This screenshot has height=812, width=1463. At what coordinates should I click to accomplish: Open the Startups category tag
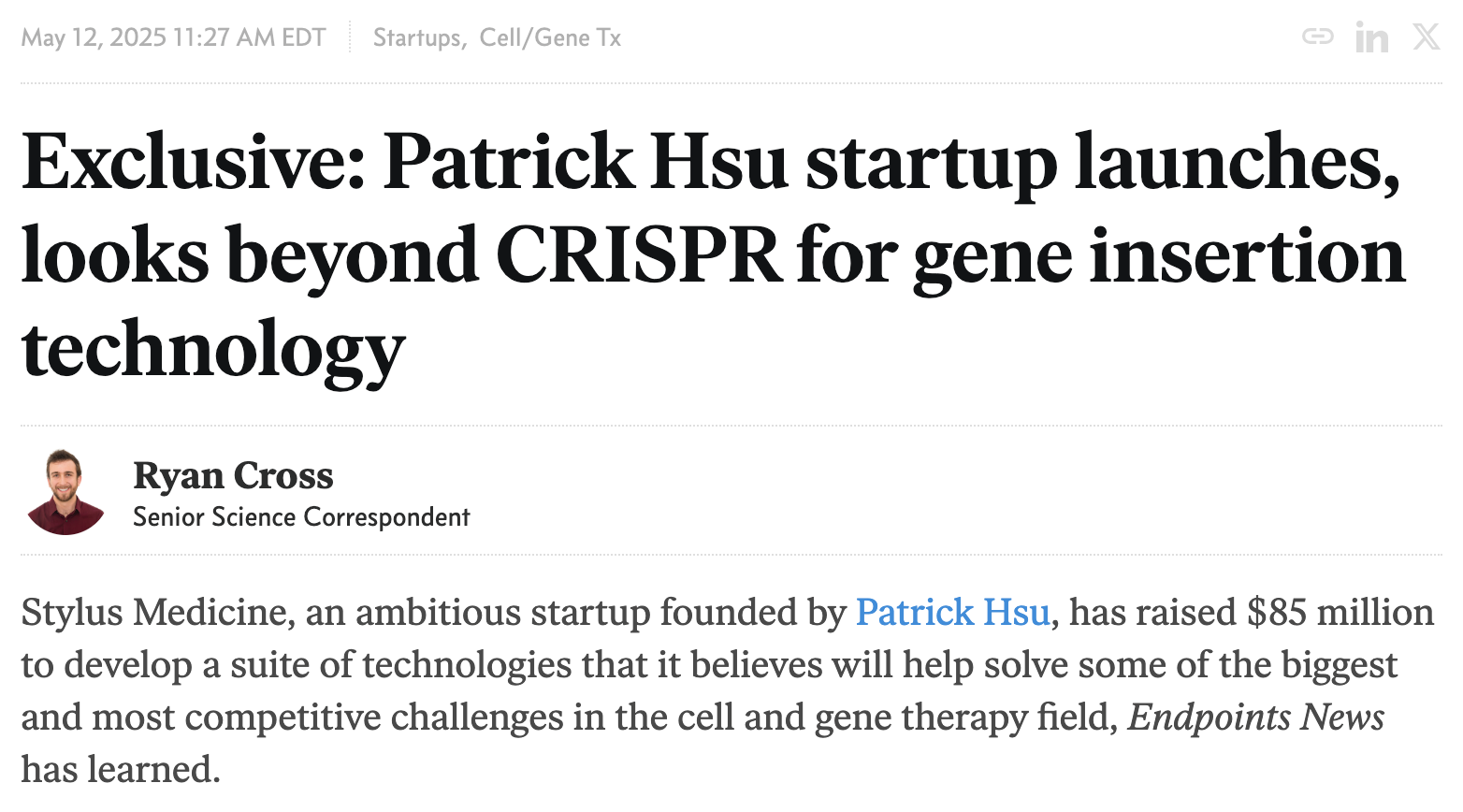coord(417,37)
